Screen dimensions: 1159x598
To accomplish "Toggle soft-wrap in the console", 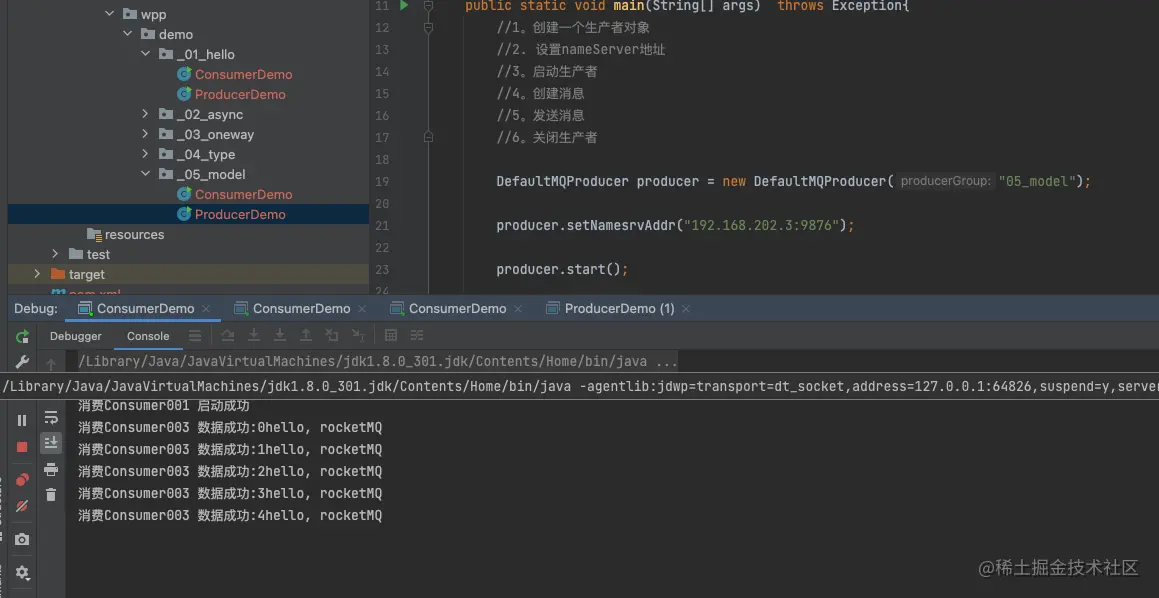I will 51,418.
